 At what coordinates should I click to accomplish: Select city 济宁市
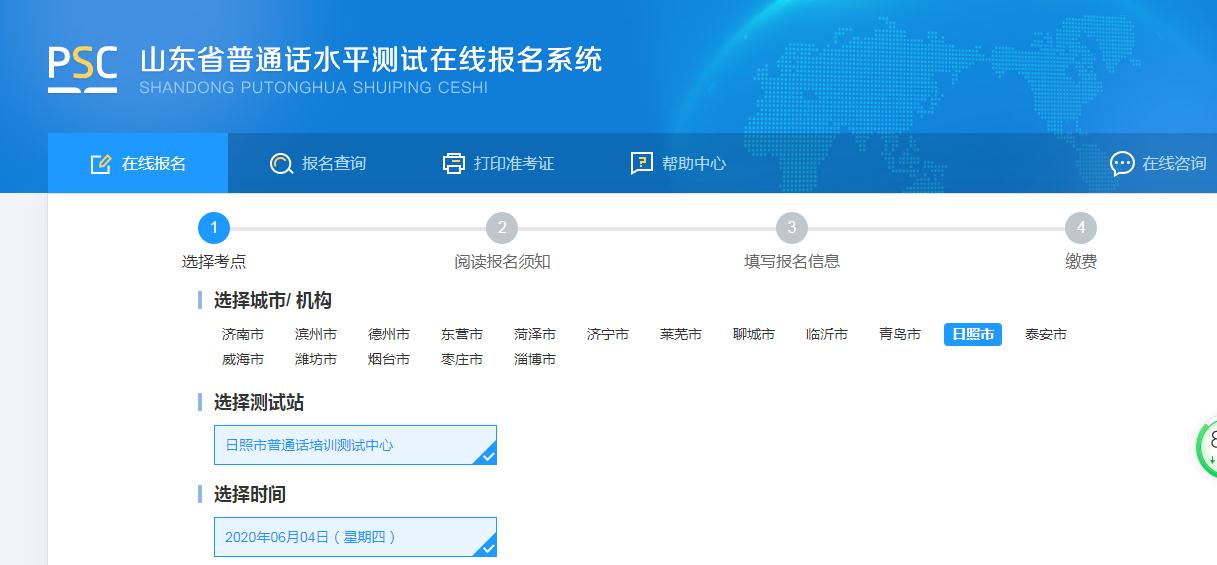(x=608, y=334)
